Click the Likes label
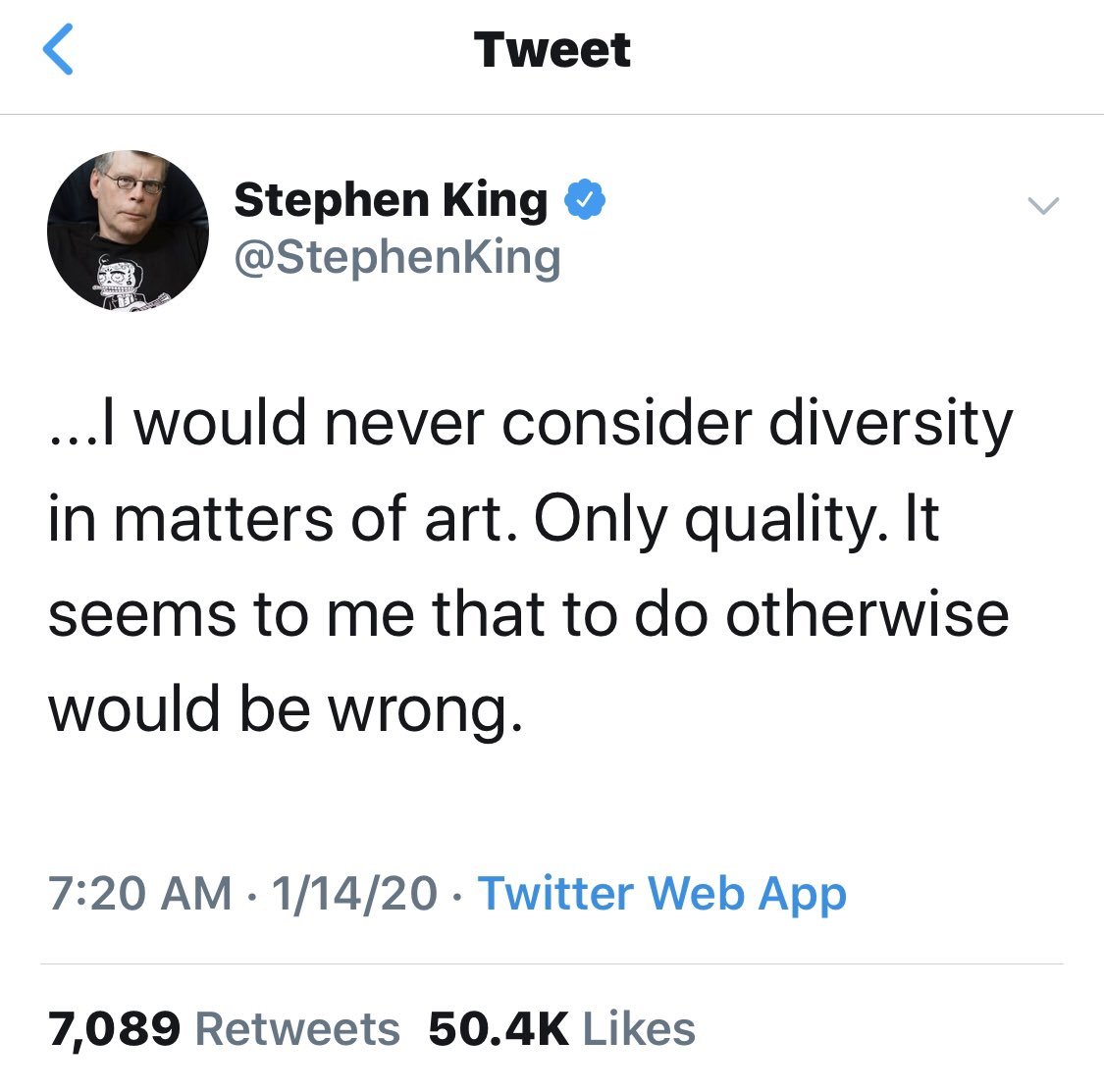The width and height of the screenshot is (1104, 1092). [639, 1029]
